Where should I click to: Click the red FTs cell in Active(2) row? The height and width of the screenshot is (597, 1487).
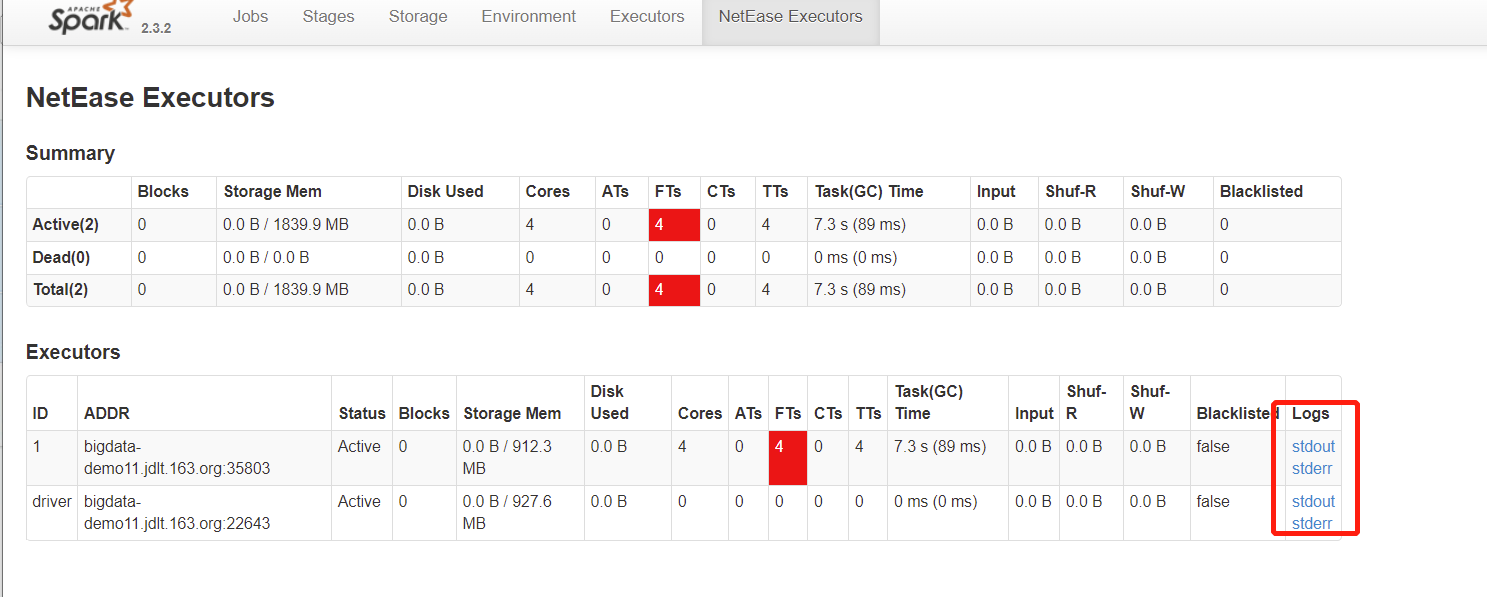tap(673, 225)
